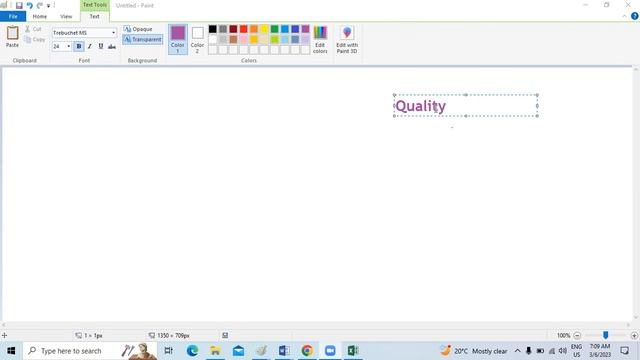
Task: Open Word from the taskbar
Action: 284,351
